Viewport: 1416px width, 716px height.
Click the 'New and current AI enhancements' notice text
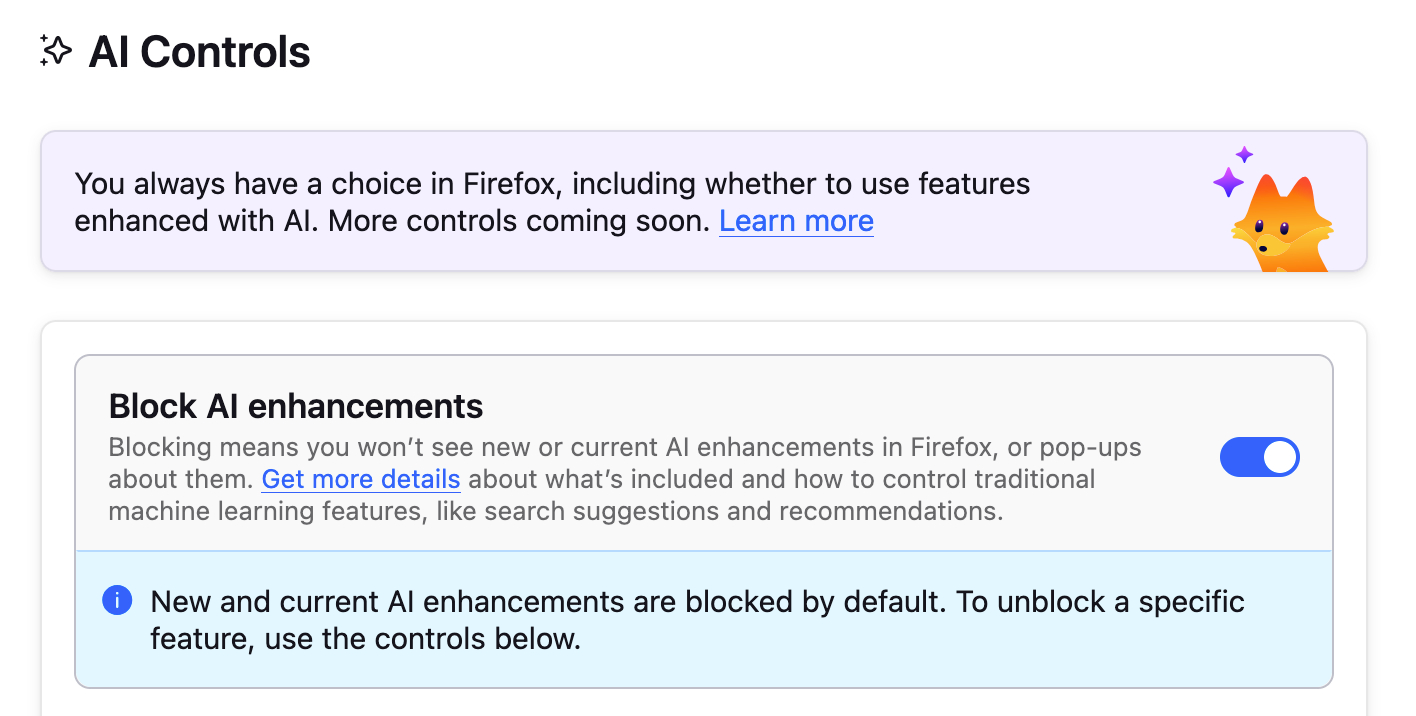point(500,602)
